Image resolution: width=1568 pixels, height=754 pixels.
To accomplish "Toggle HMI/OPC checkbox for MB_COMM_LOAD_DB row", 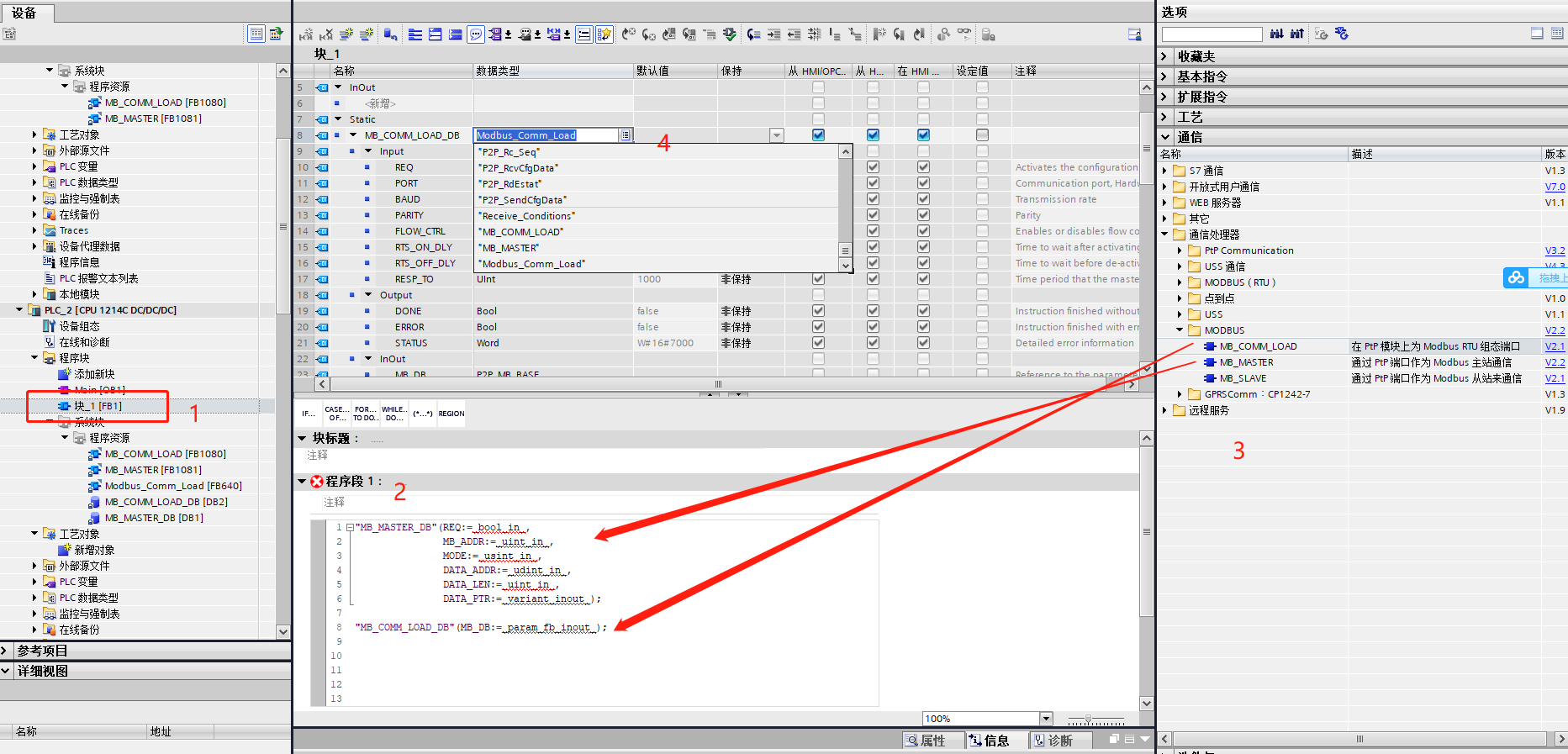I will coord(818,135).
